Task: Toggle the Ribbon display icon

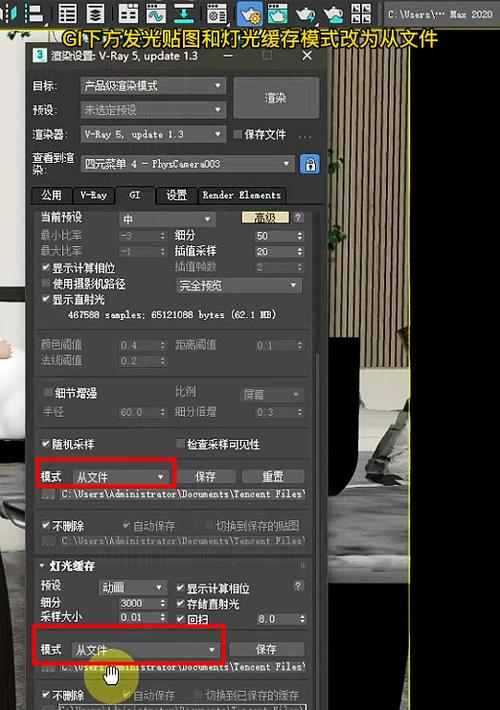Action: (x=128, y=14)
